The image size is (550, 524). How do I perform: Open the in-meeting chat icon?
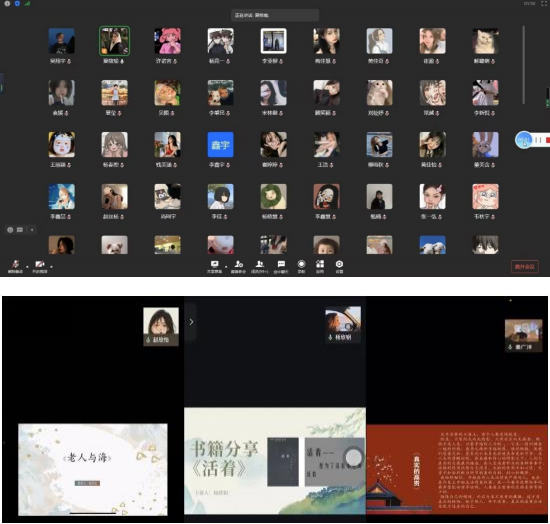click(x=281, y=264)
